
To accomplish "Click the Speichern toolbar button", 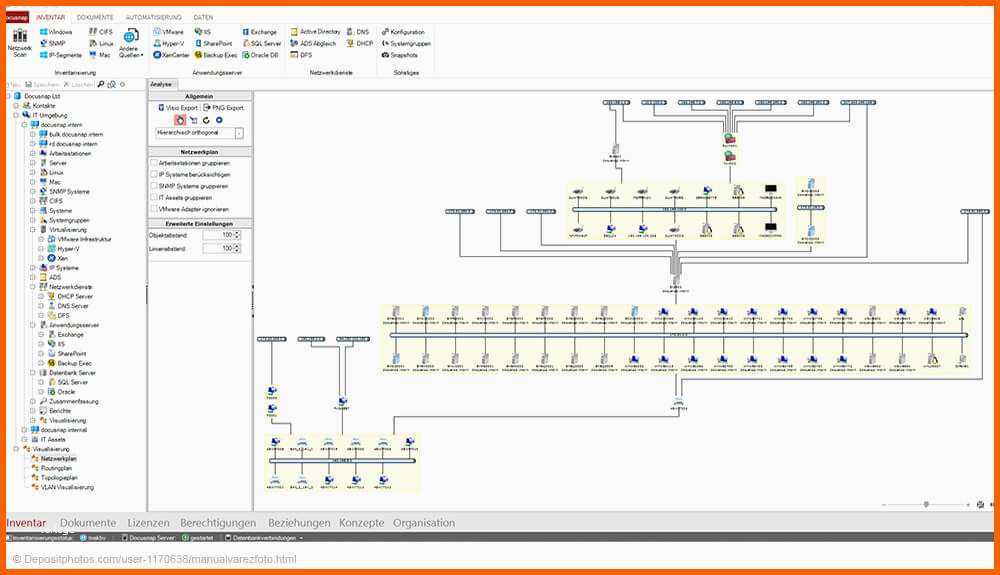I will tap(42, 84).
